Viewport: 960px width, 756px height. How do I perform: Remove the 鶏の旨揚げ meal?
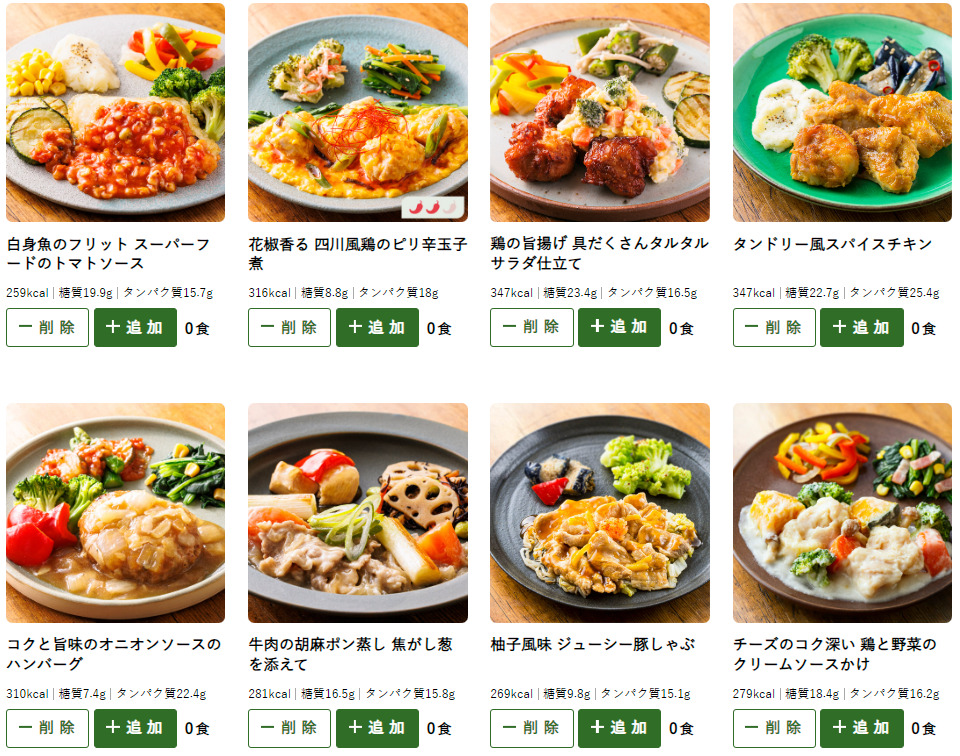(531, 327)
